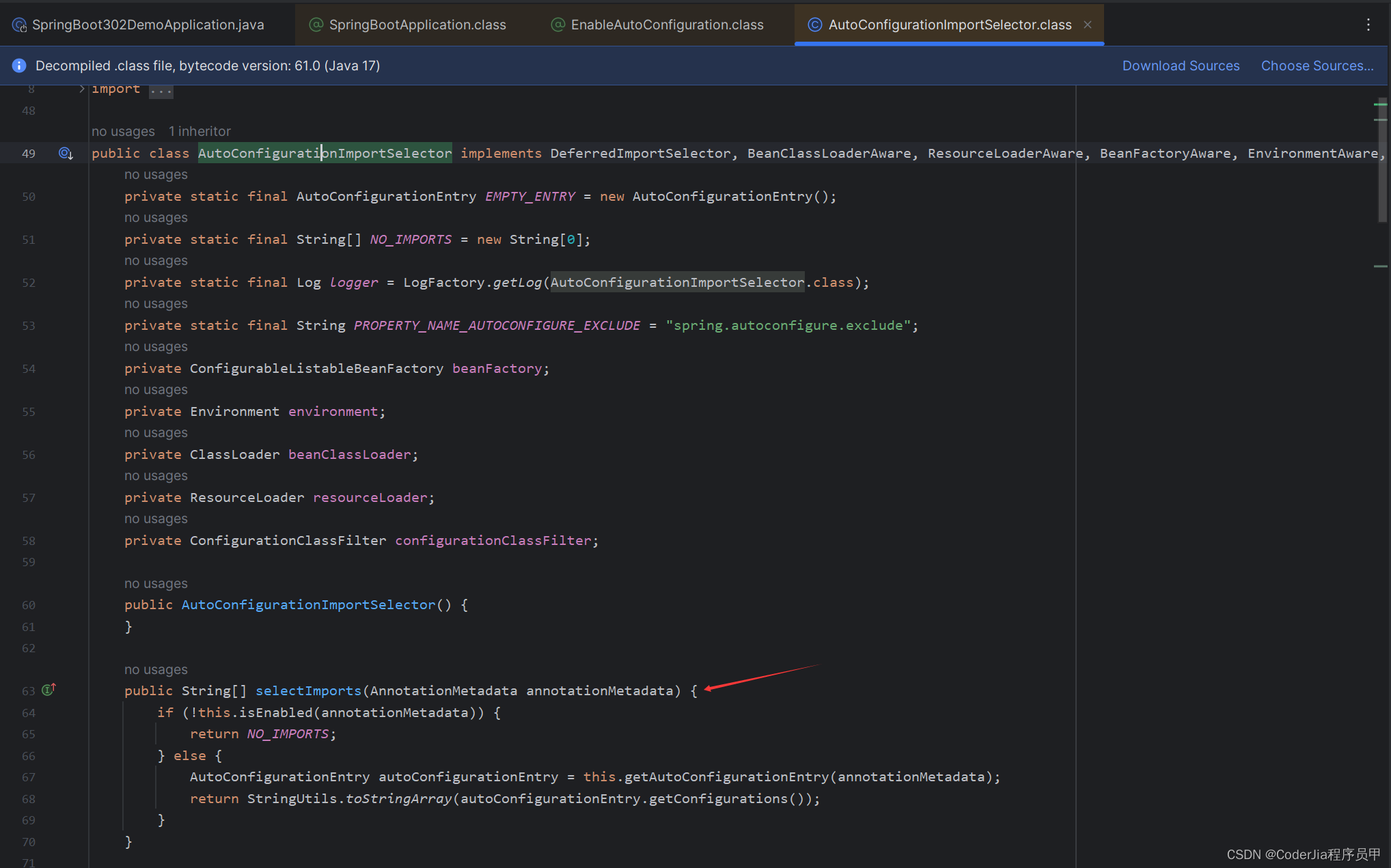
Task: Click the Download Sources link
Action: coord(1181,66)
